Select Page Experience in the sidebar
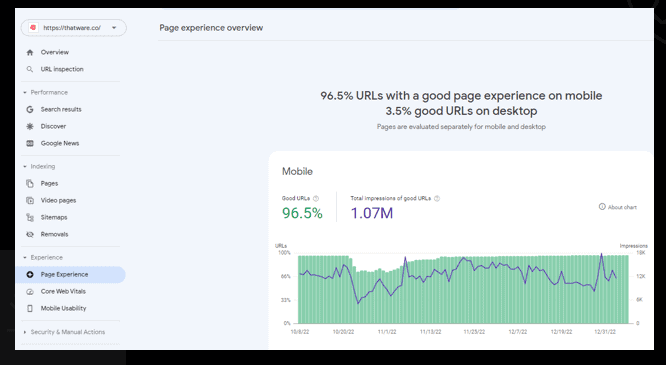The image size is (666, 365). tap(71, 274)
